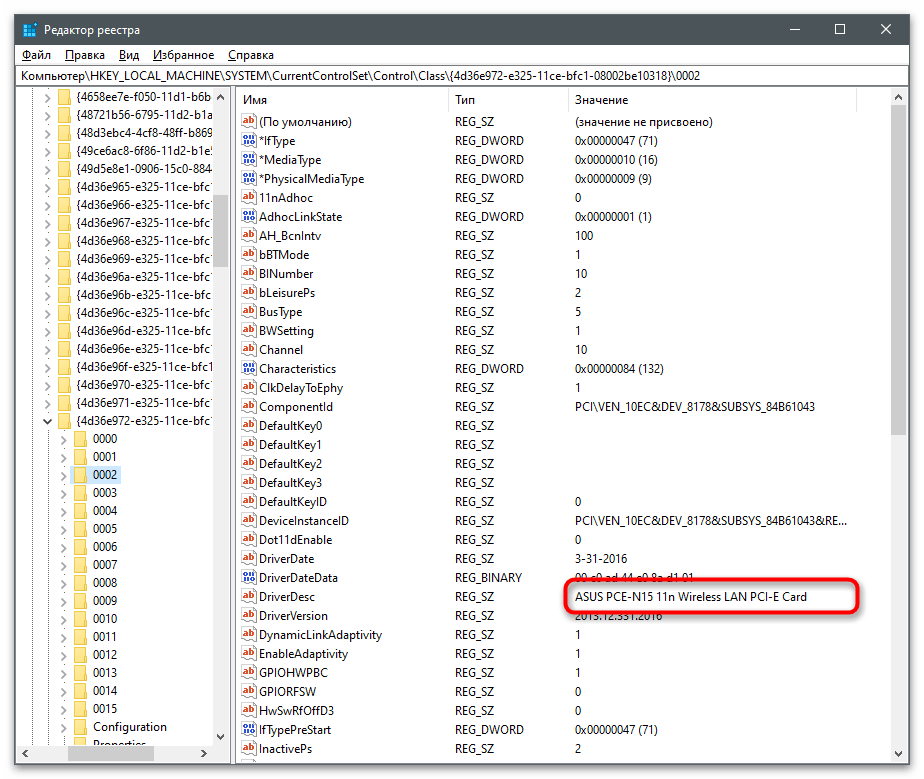The height and width of the screenshot is (779, 924).
Task: Click the DWORD icon of the *IfType value
Action: point(249,140)
